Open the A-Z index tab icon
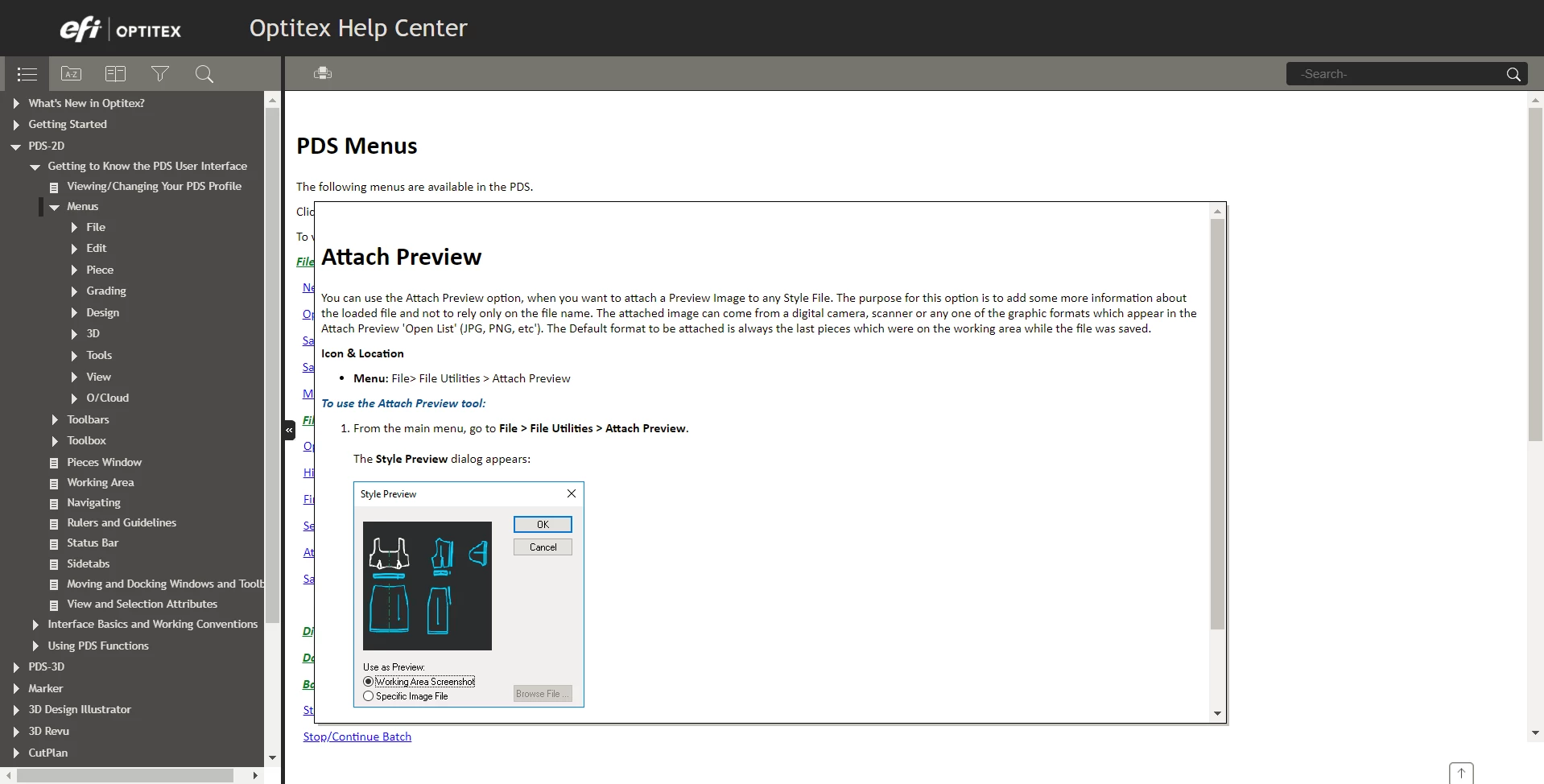The height and width of the screenshot is (784, 1544). 72,74
